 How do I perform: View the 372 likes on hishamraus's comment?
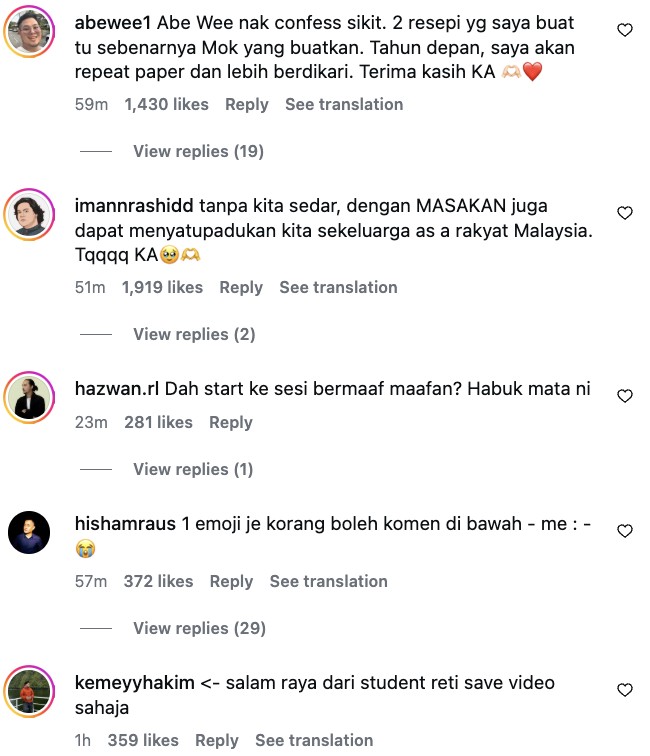click(x=158, y=581)
